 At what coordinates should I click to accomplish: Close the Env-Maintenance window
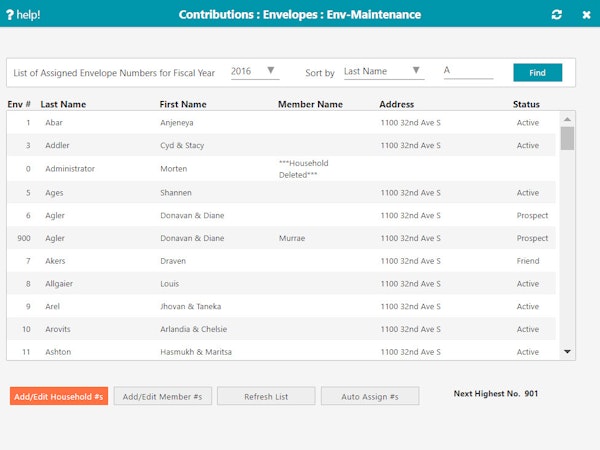click(x=586, y=15)
